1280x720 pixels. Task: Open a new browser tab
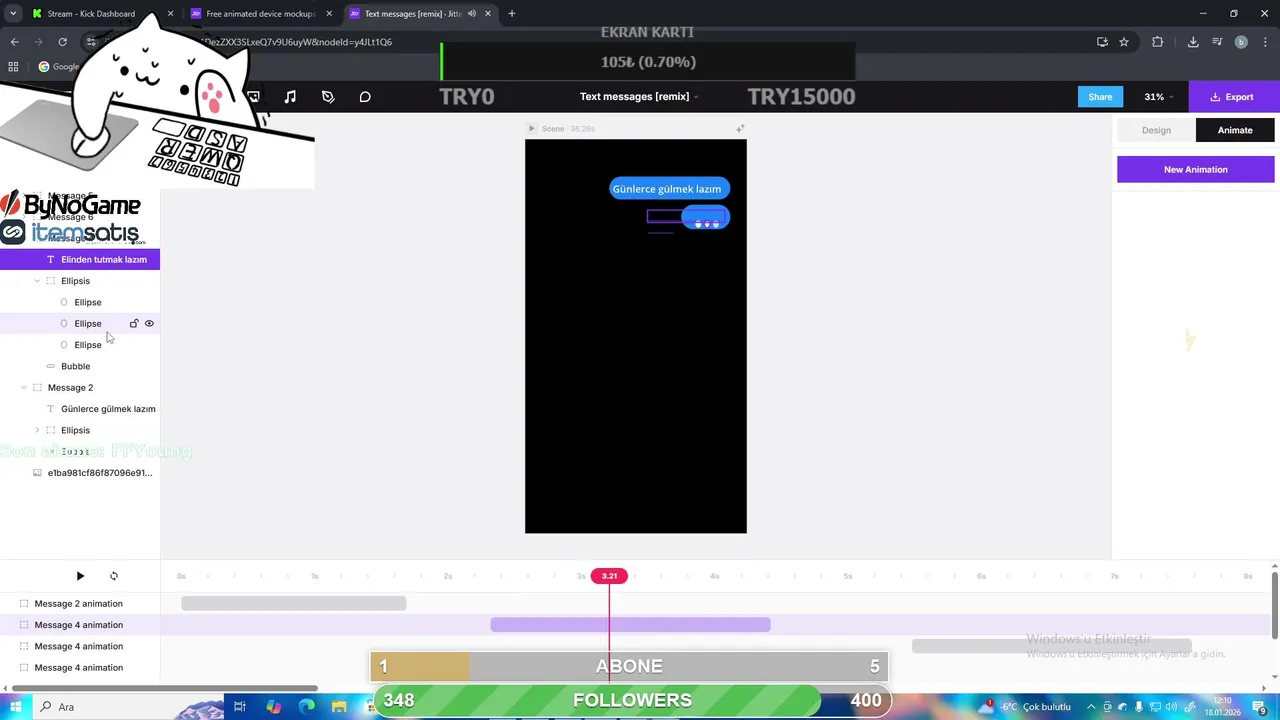tap(511, 14)
